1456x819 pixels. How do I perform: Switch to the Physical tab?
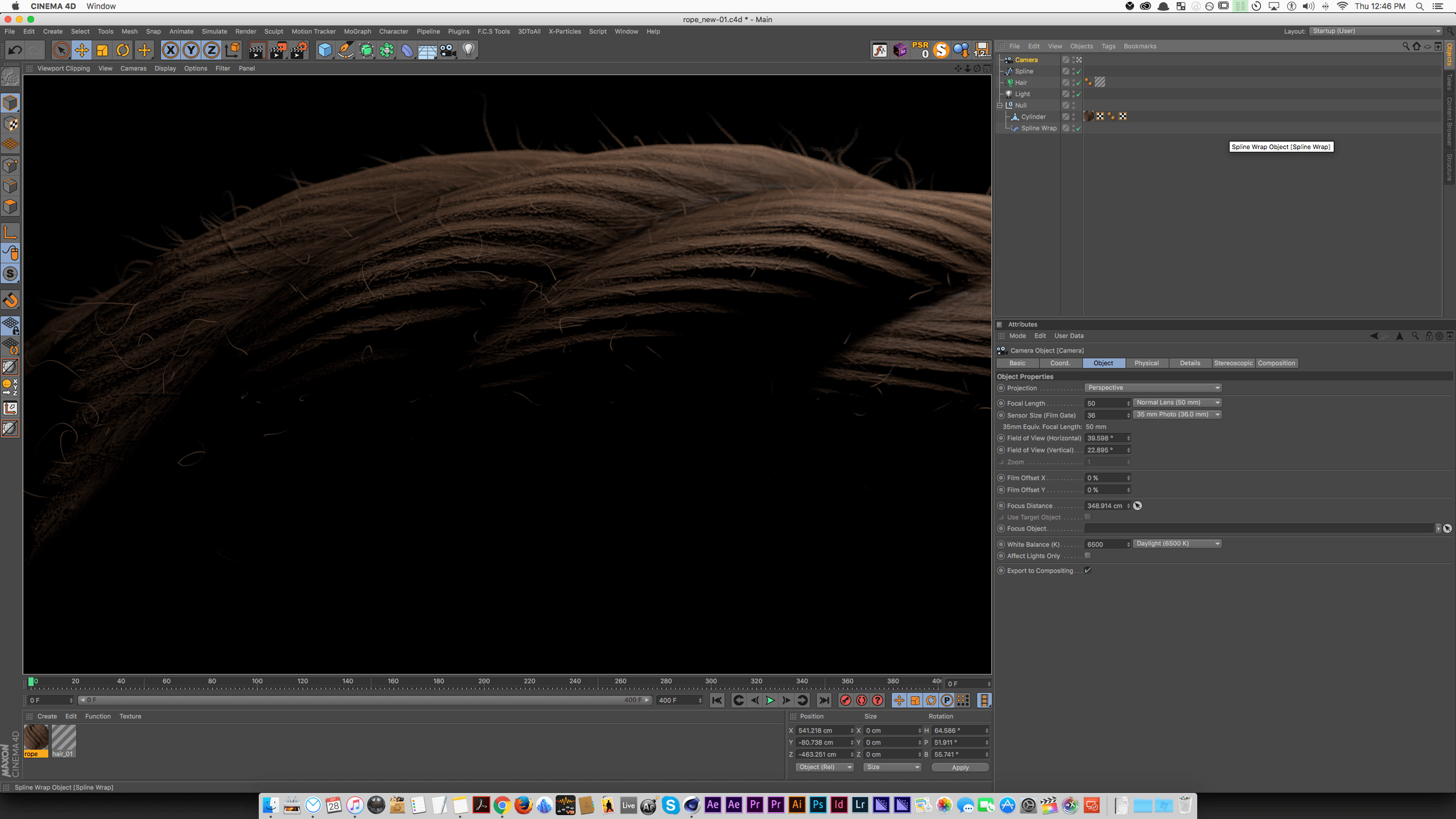pyautogui.click(x=1146, y=363)
